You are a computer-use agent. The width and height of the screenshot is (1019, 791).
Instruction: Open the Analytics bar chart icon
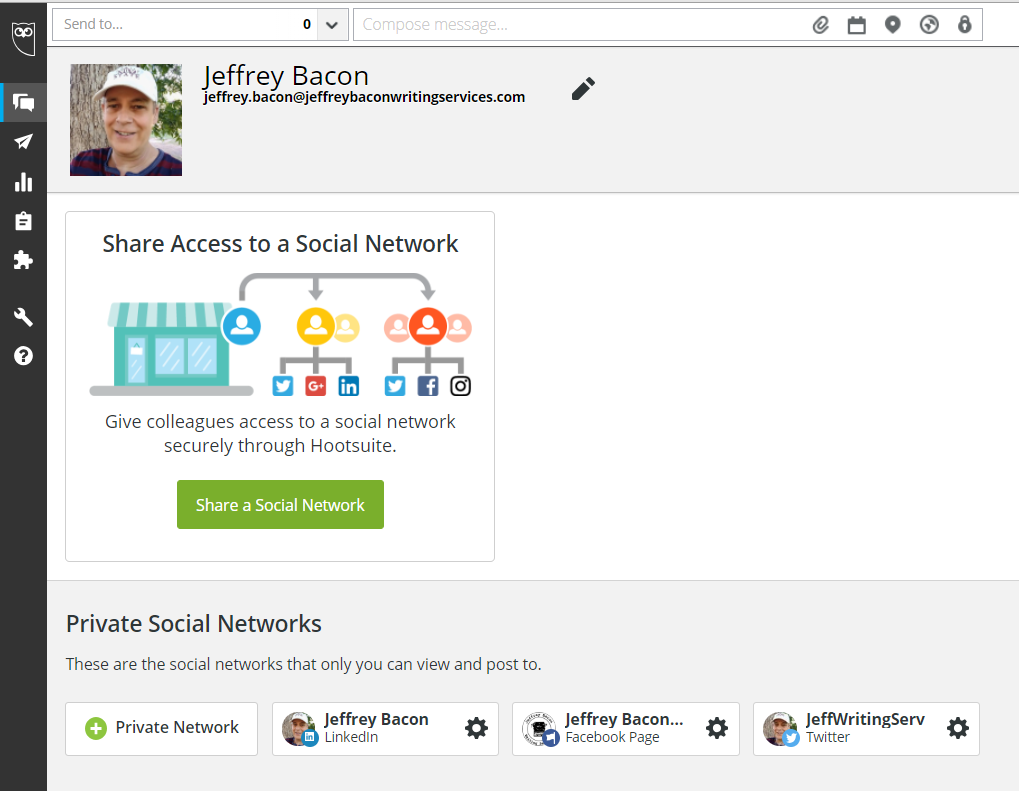(x=23, y=182)
